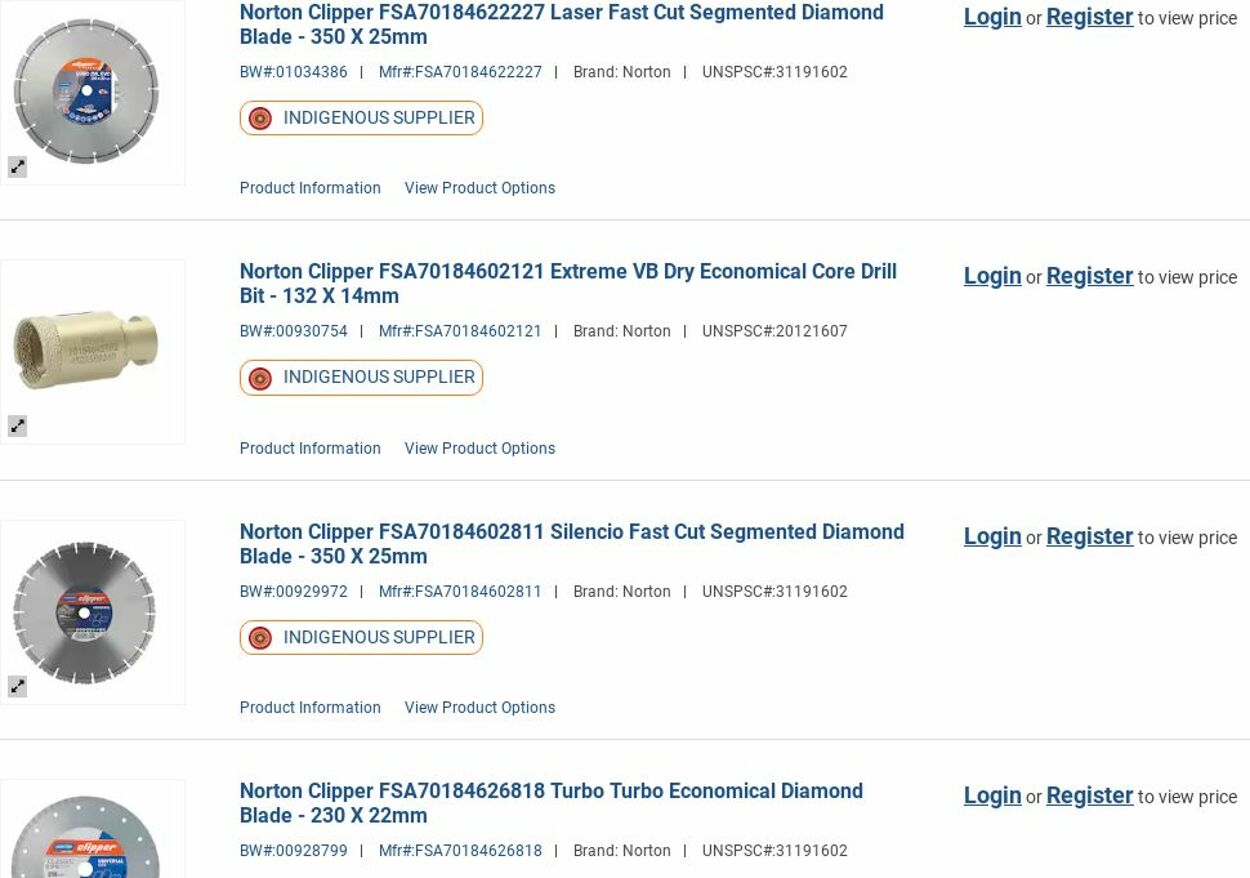Open Silencio Fast Cut blade thumbnail
1250x878 pixels.
pos(87,610)
